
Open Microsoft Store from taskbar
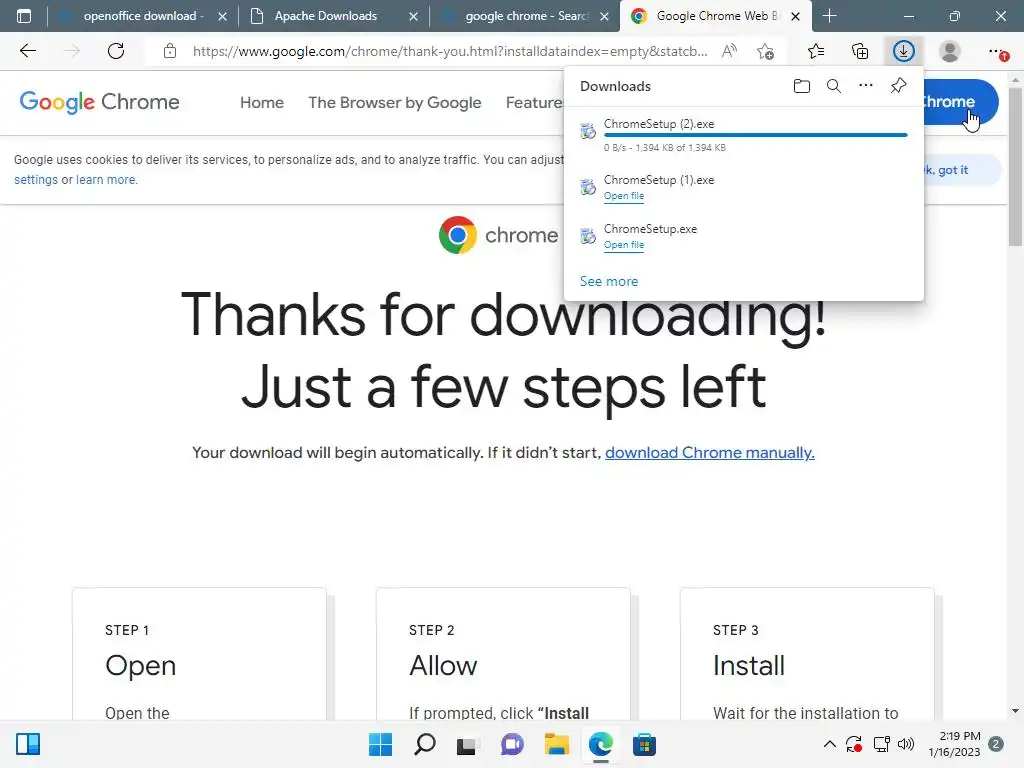click(x=644, y=744)
